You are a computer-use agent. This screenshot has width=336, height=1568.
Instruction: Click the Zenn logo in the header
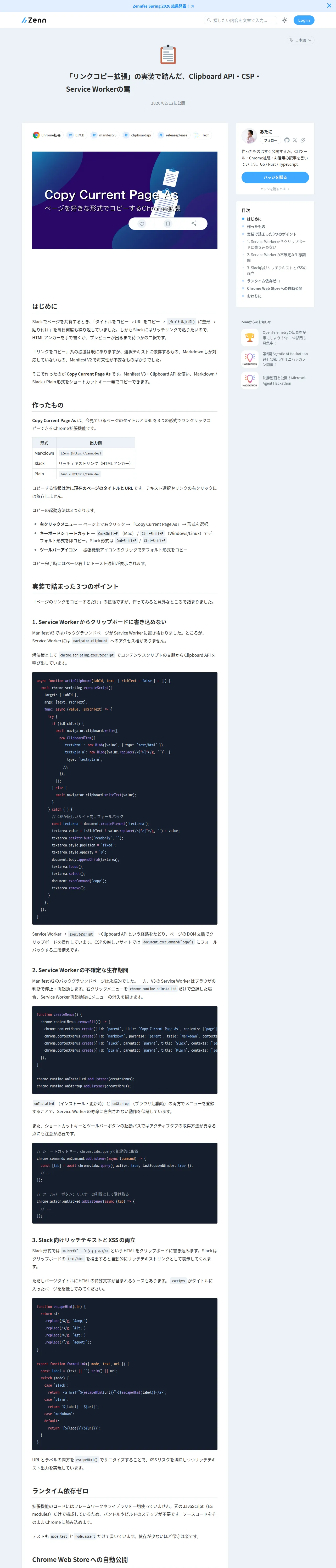[33, 20]
